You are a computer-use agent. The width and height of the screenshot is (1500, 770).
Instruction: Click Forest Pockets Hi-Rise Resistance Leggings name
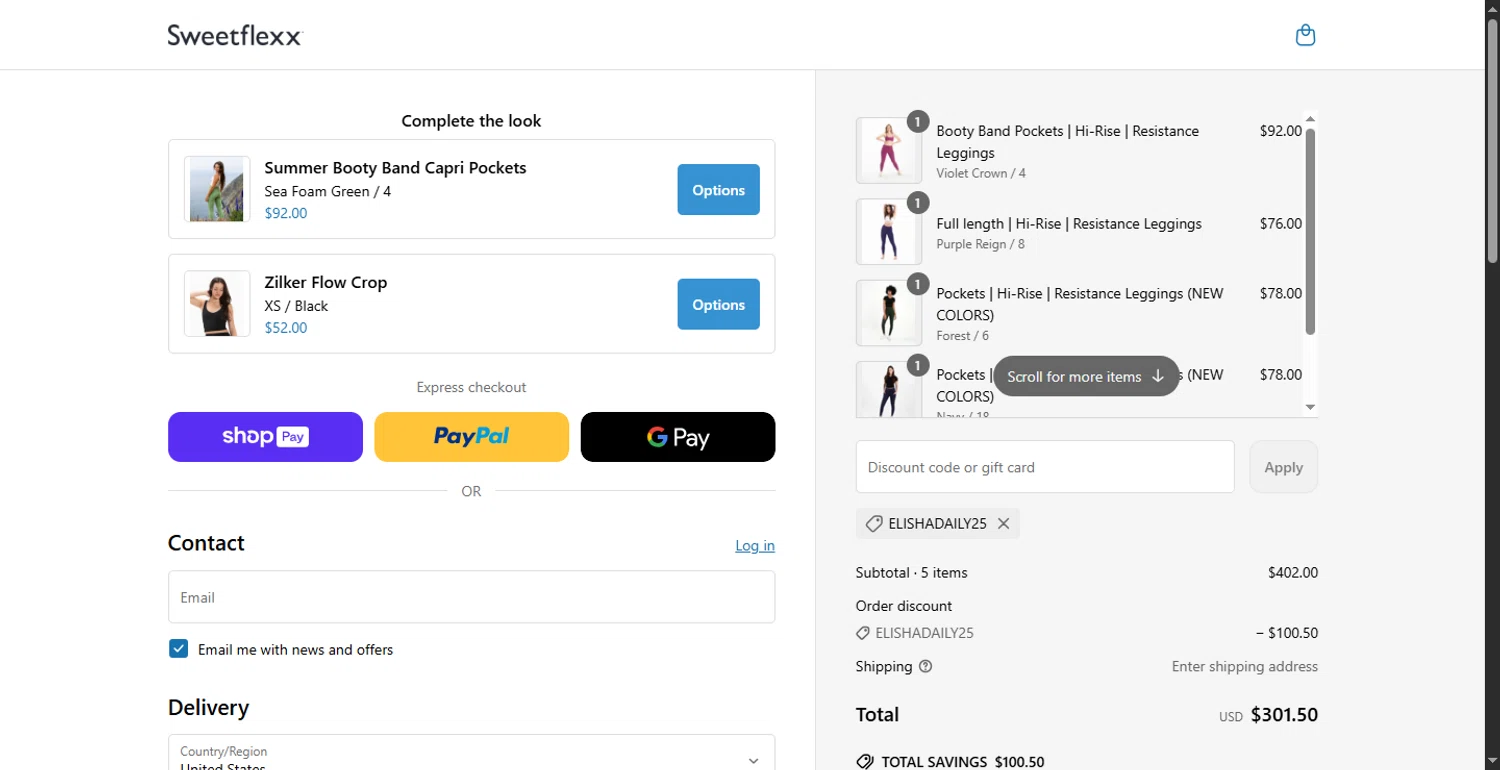click(x=1080, y=304)
